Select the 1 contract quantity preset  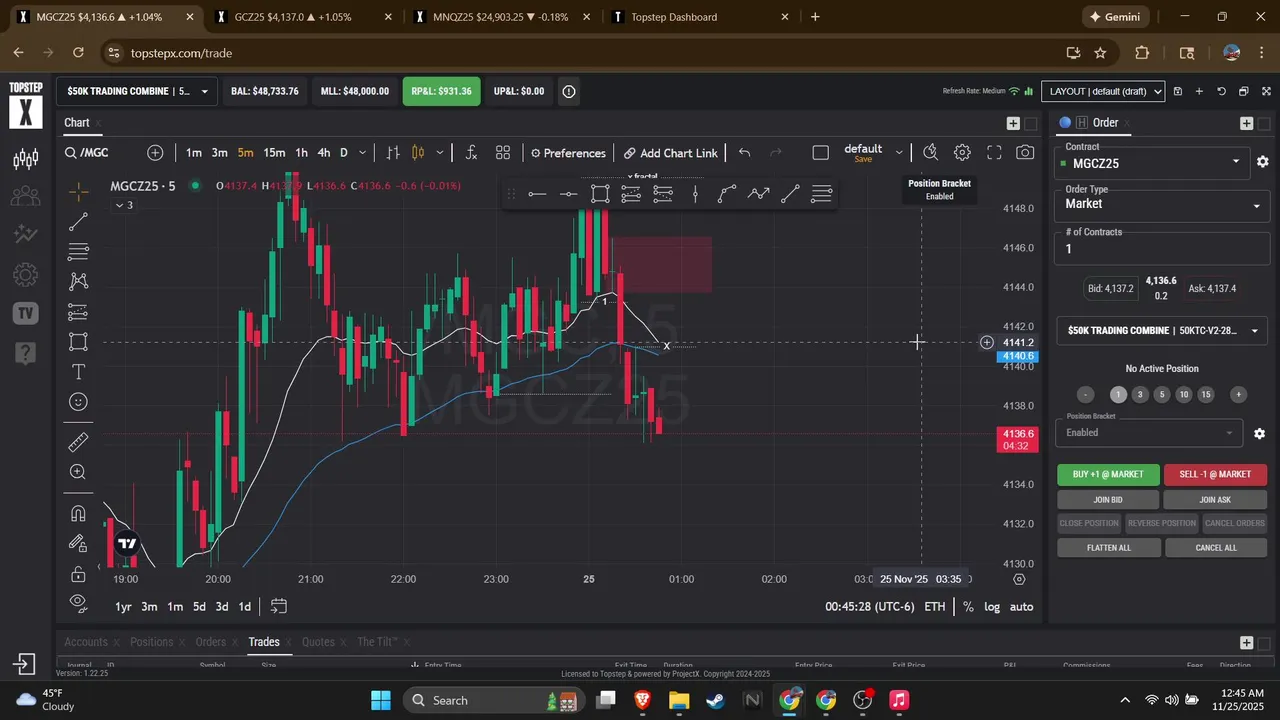tap(1118, 395)
